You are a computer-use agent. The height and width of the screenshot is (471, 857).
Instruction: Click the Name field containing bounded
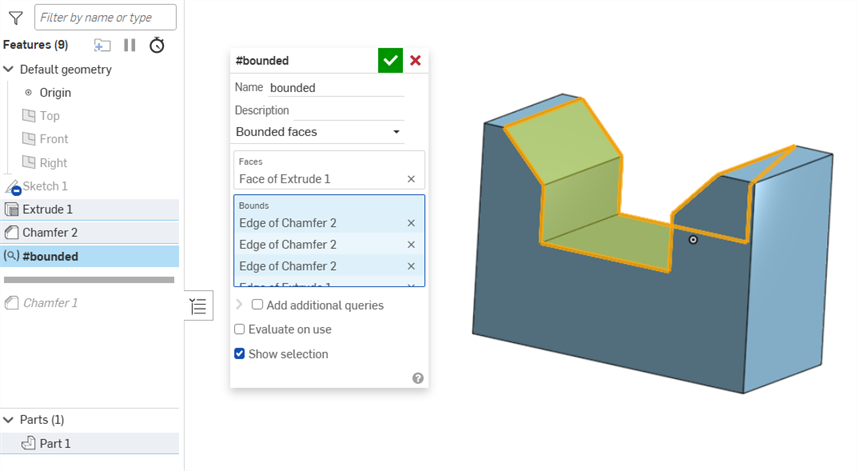[x=336, y=88]
